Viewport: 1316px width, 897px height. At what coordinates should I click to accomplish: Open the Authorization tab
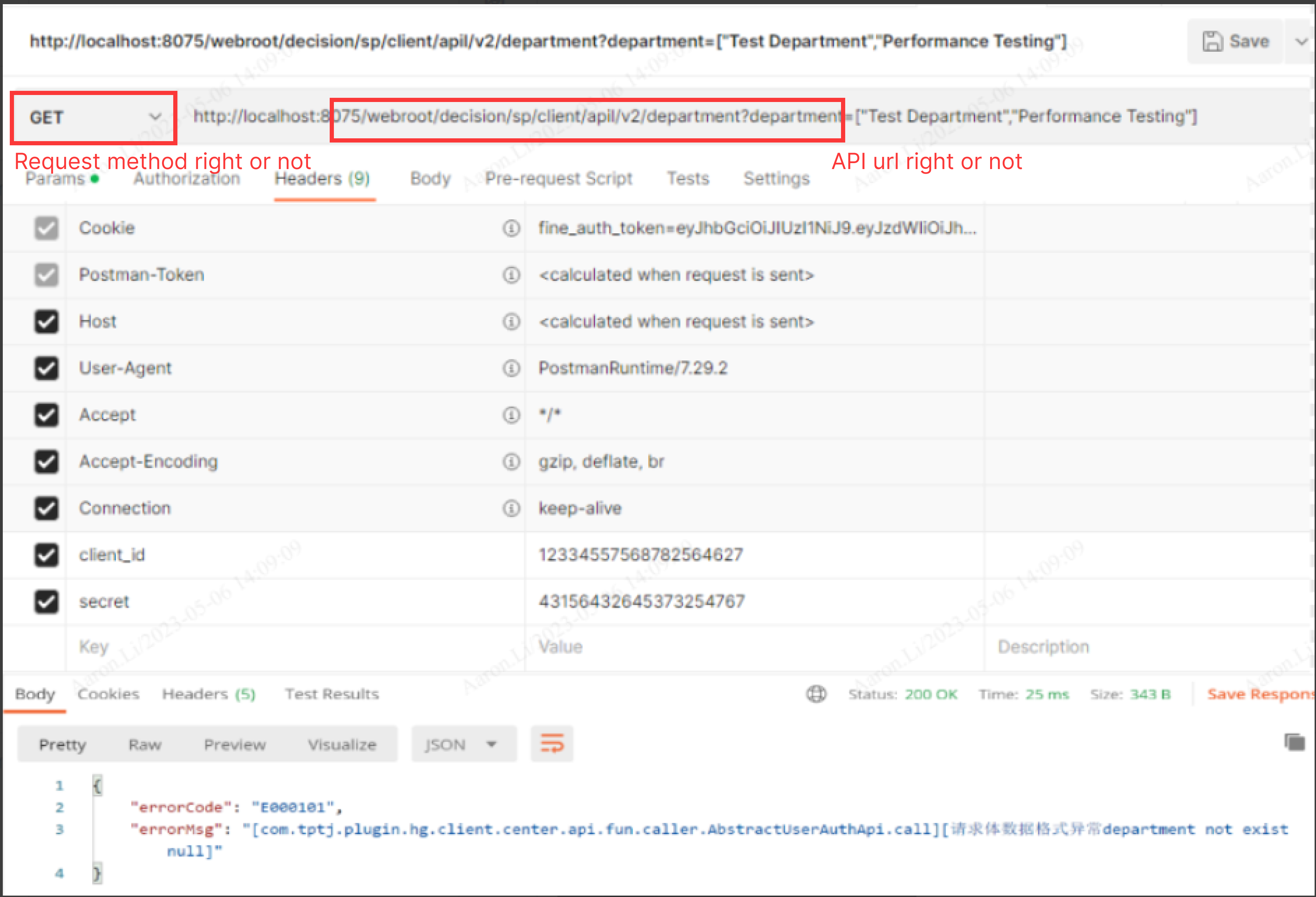tap(187, 179)
